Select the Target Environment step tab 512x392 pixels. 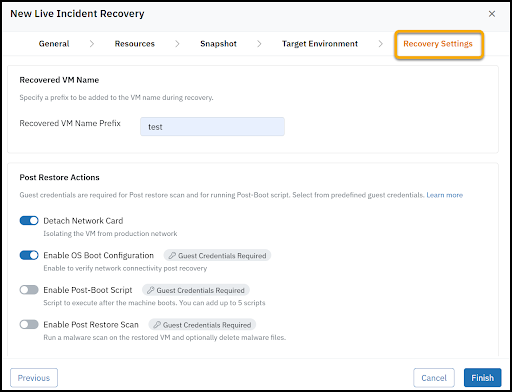pyautogui.click(x=320, y=44)
